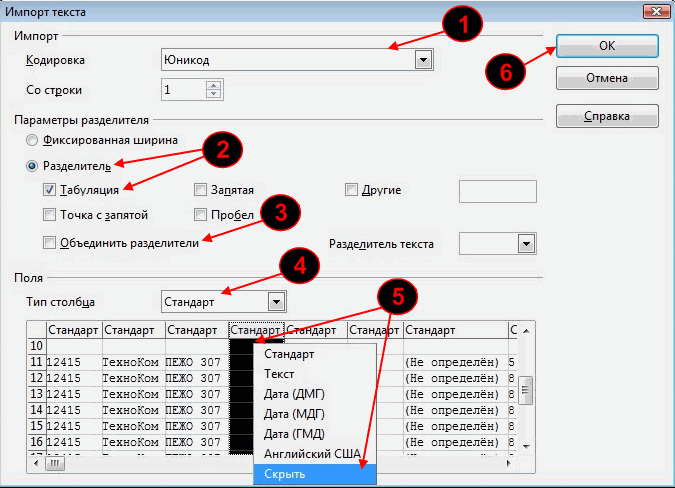The height and width of the screenshot is (488, 675).
Task: Expand the Кодировка dropdown list
Action: pyautogui.click(x=424, y=60)
